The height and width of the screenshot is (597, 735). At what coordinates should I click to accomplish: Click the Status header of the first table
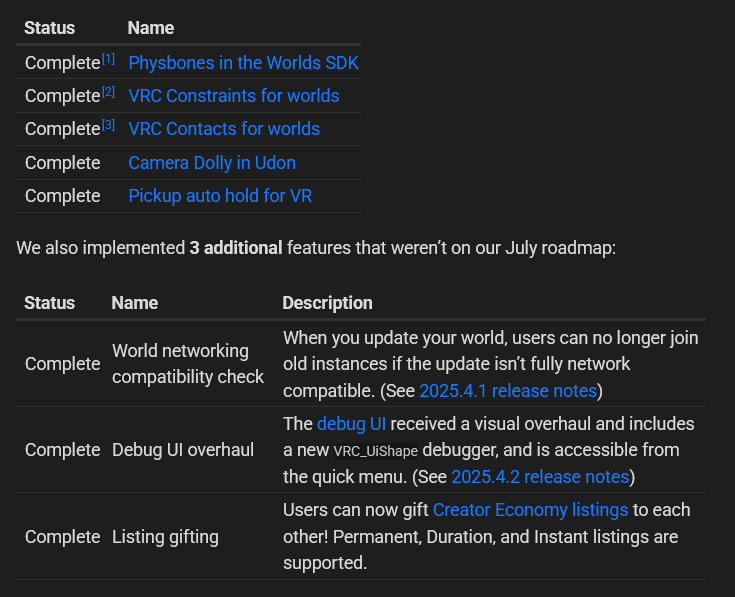point(49,28)
